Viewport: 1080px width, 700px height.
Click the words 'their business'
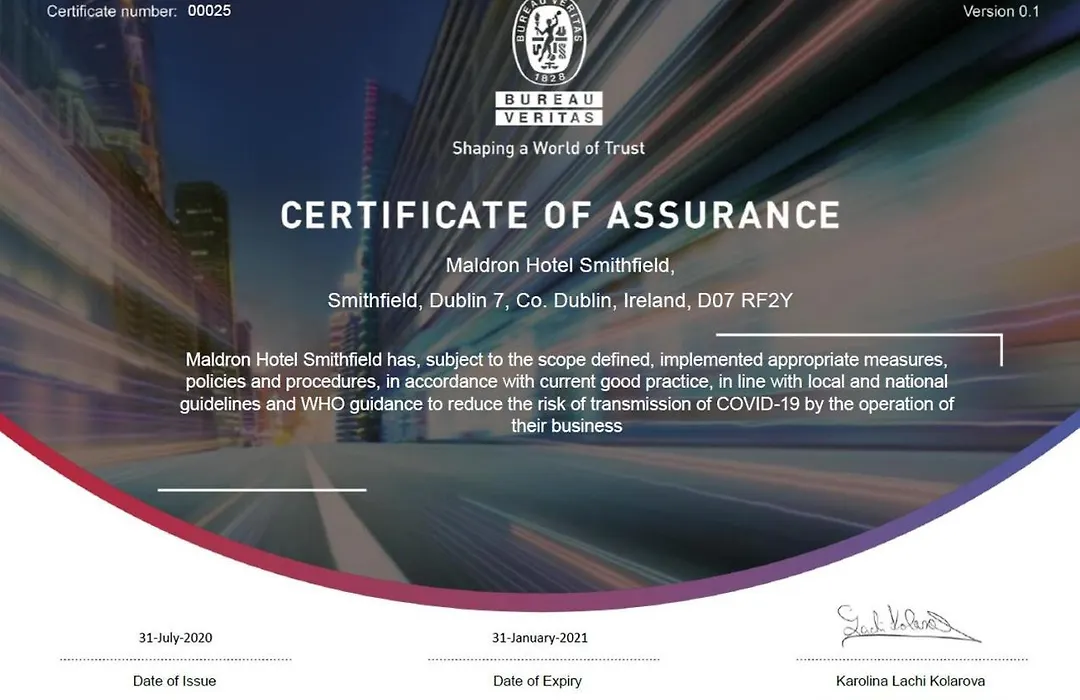(566, 426)
